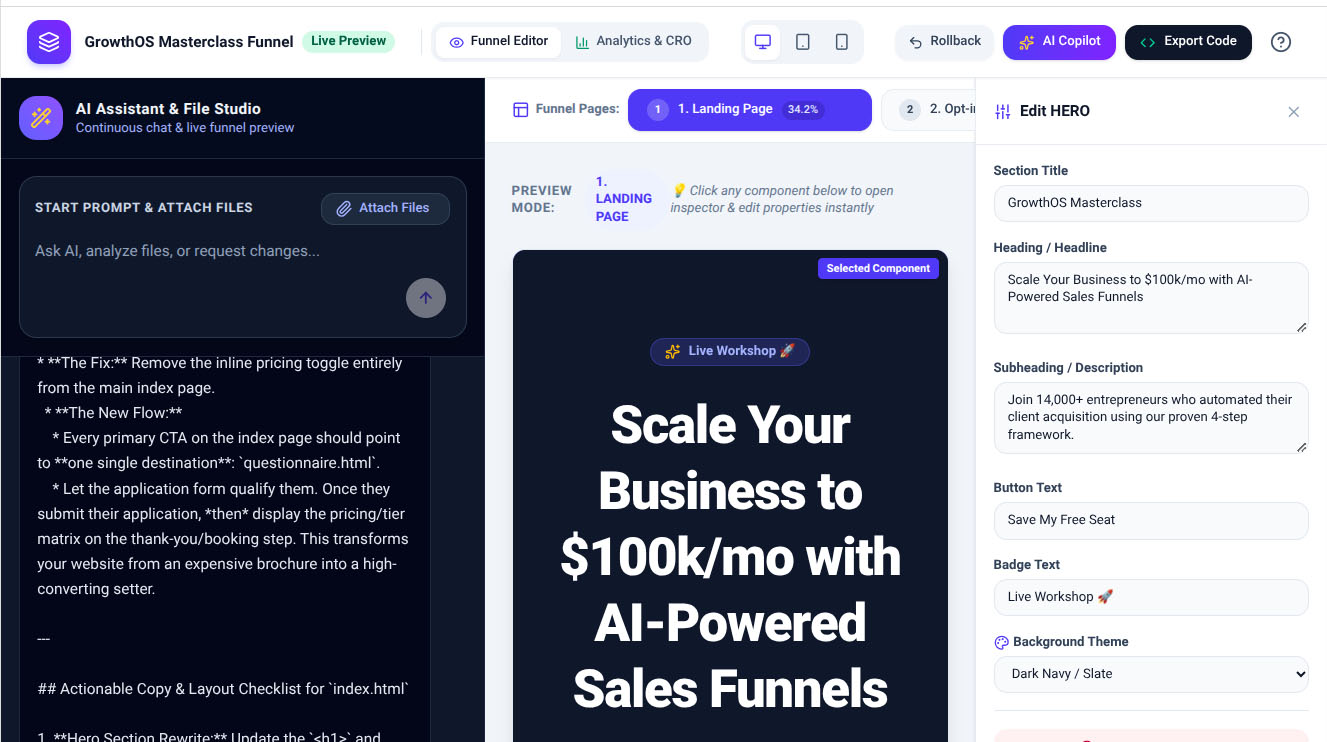The image size is (1327, 742).
Task: Click the GrowthOS Masterclass Funnel title
Action: (x=189, y=42)
